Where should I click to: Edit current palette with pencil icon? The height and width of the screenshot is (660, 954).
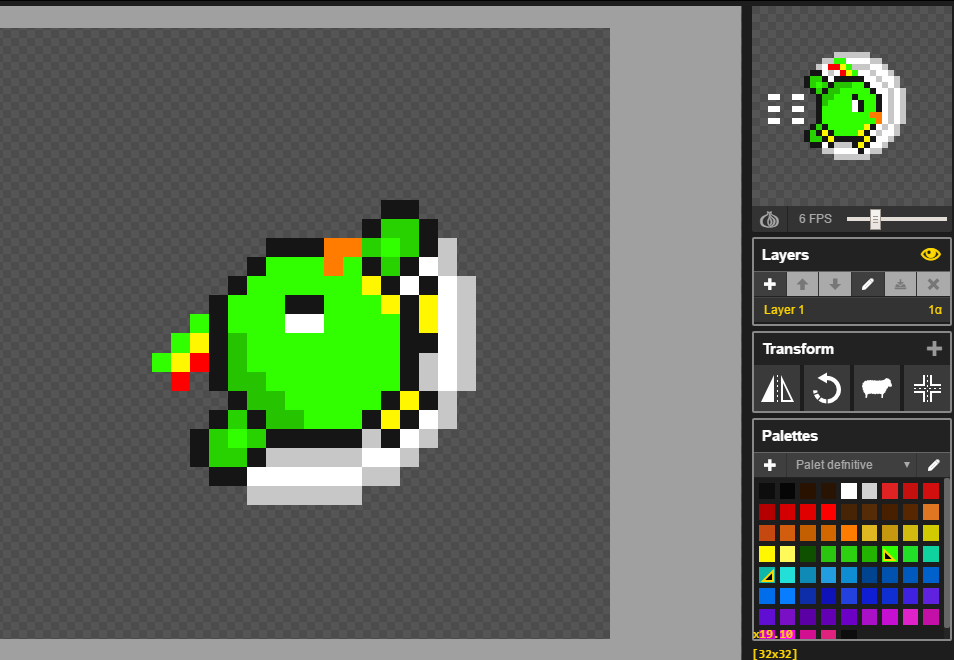(934, 465)
